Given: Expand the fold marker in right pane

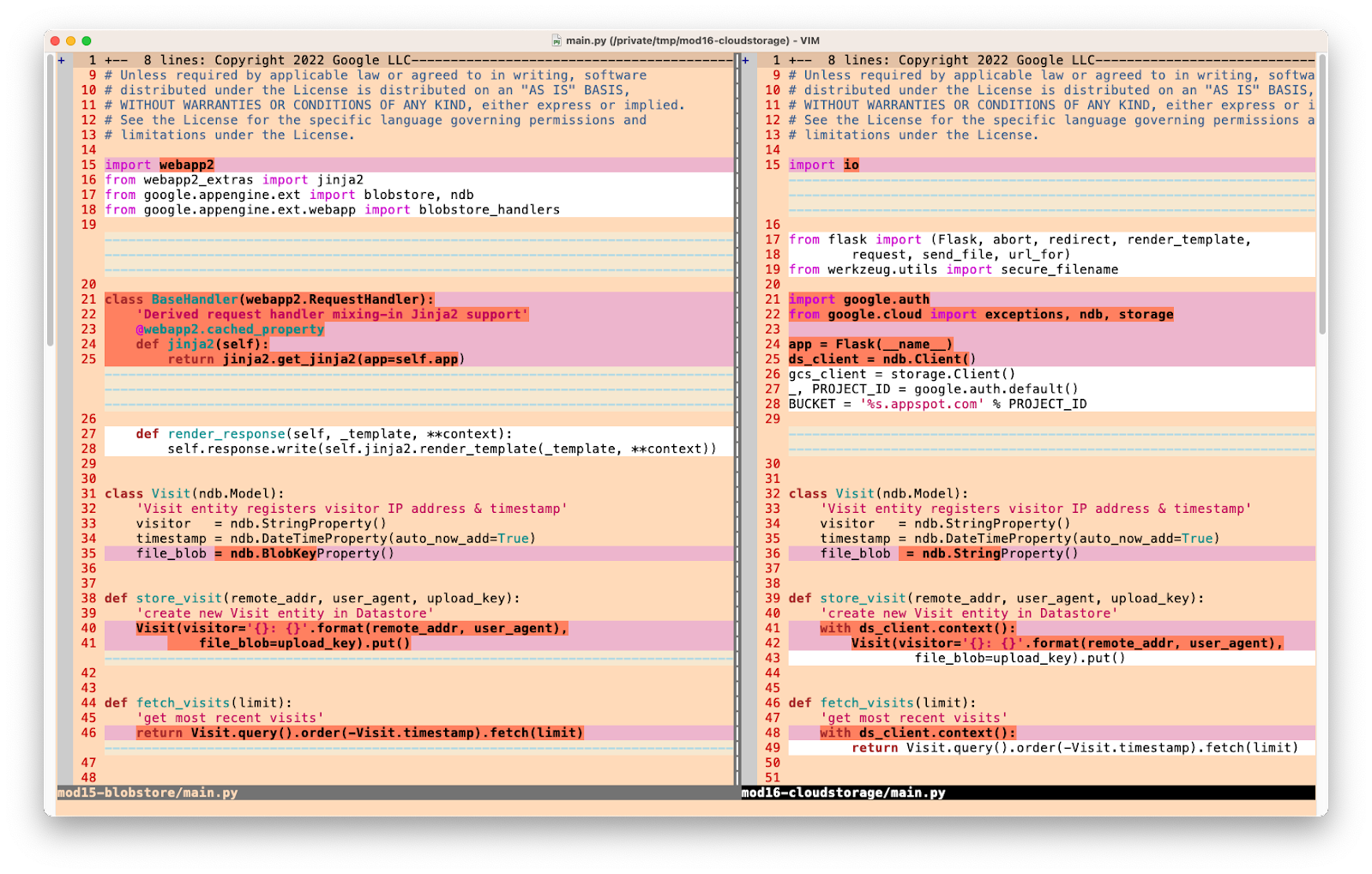Looking at the screenshot, I should 745,60.
